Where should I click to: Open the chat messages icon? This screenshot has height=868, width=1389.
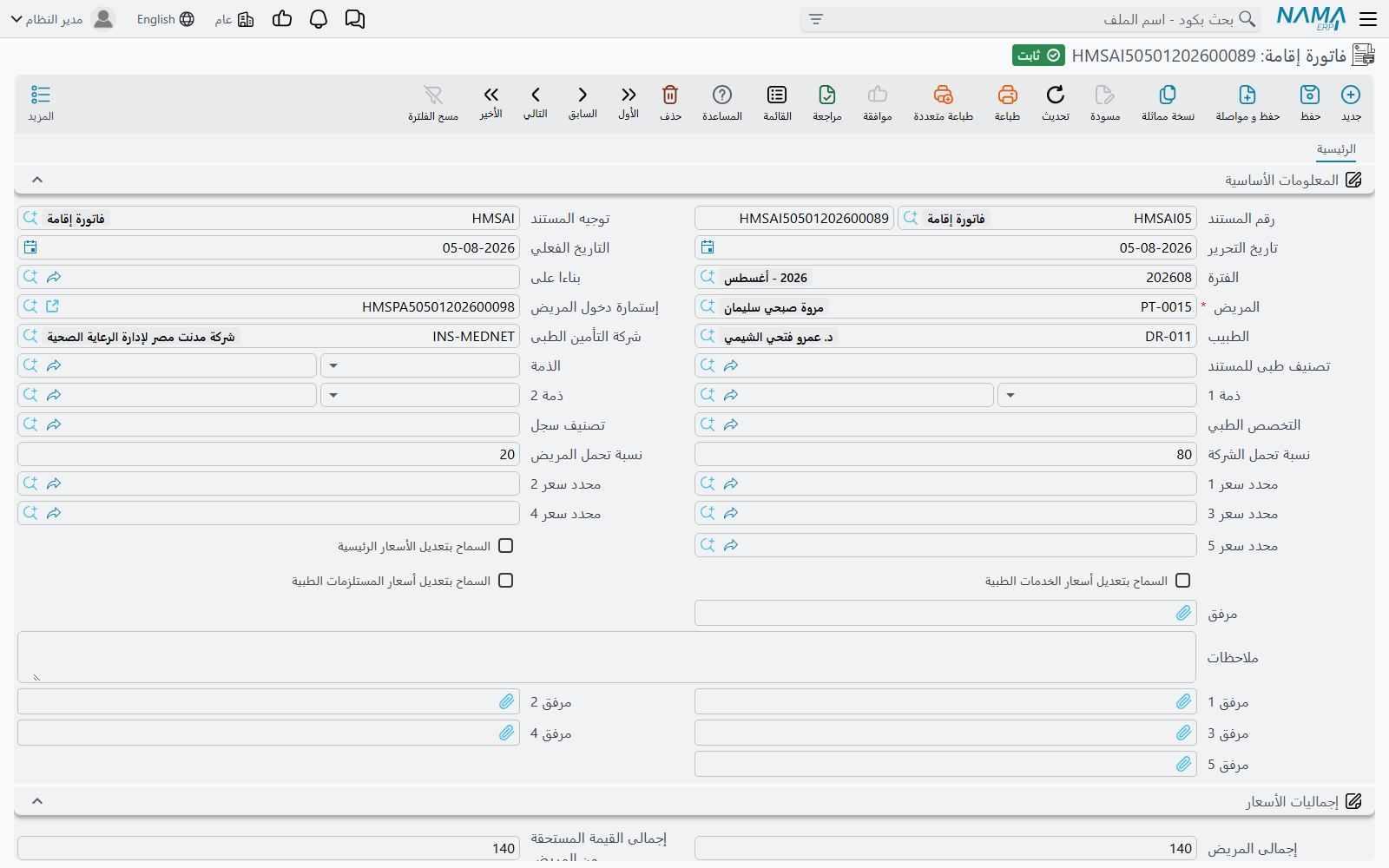pos(355,19)
